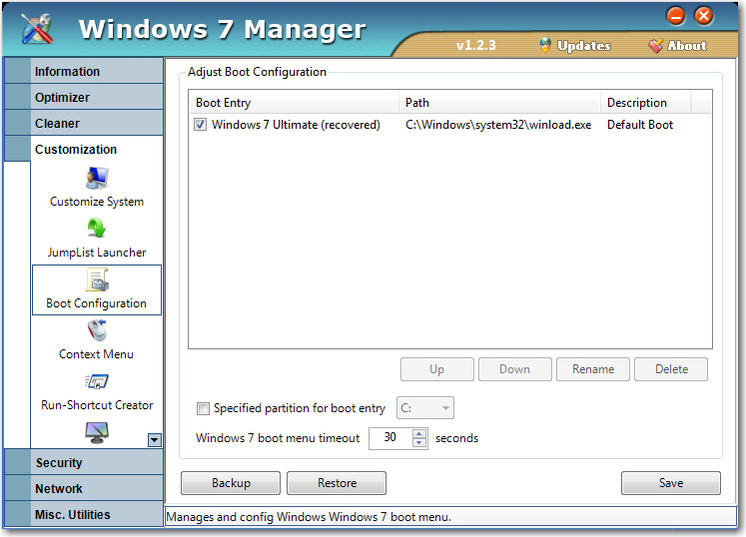This screenshot has width=746, height=537.
Task: Click the Up button
Action: point(437,369)
